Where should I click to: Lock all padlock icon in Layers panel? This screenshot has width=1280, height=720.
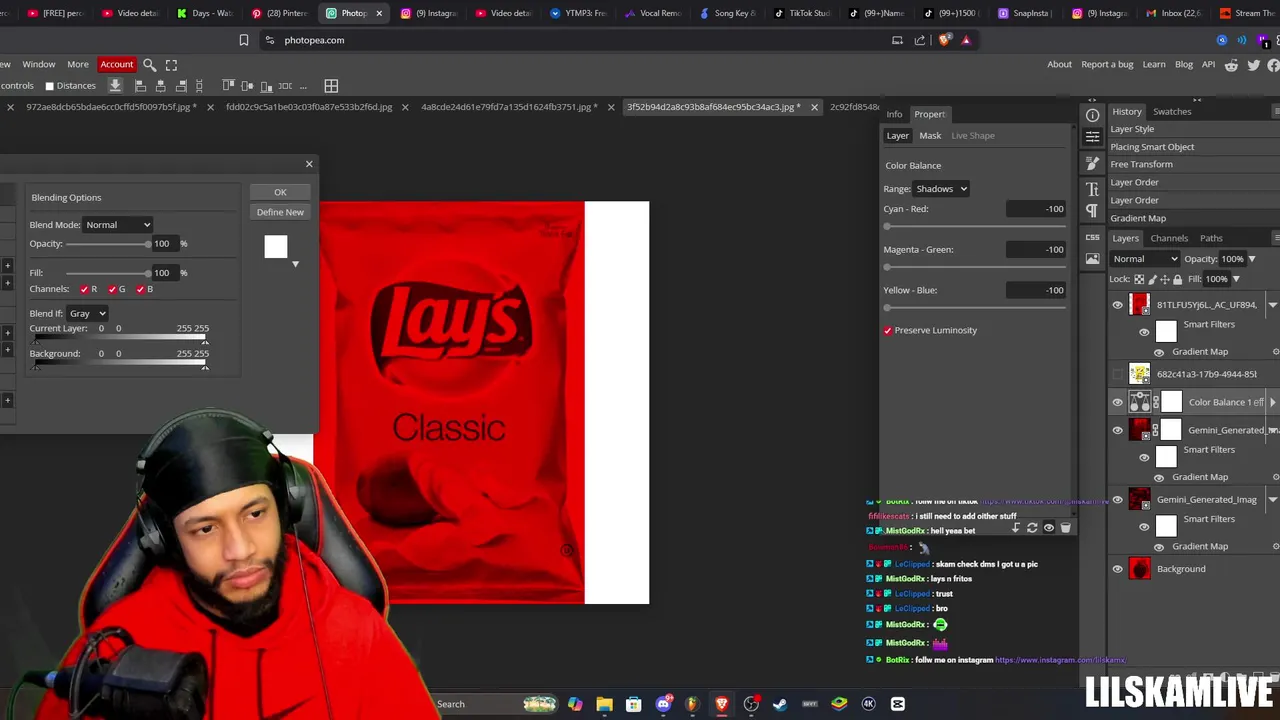tap(1177, 279)
